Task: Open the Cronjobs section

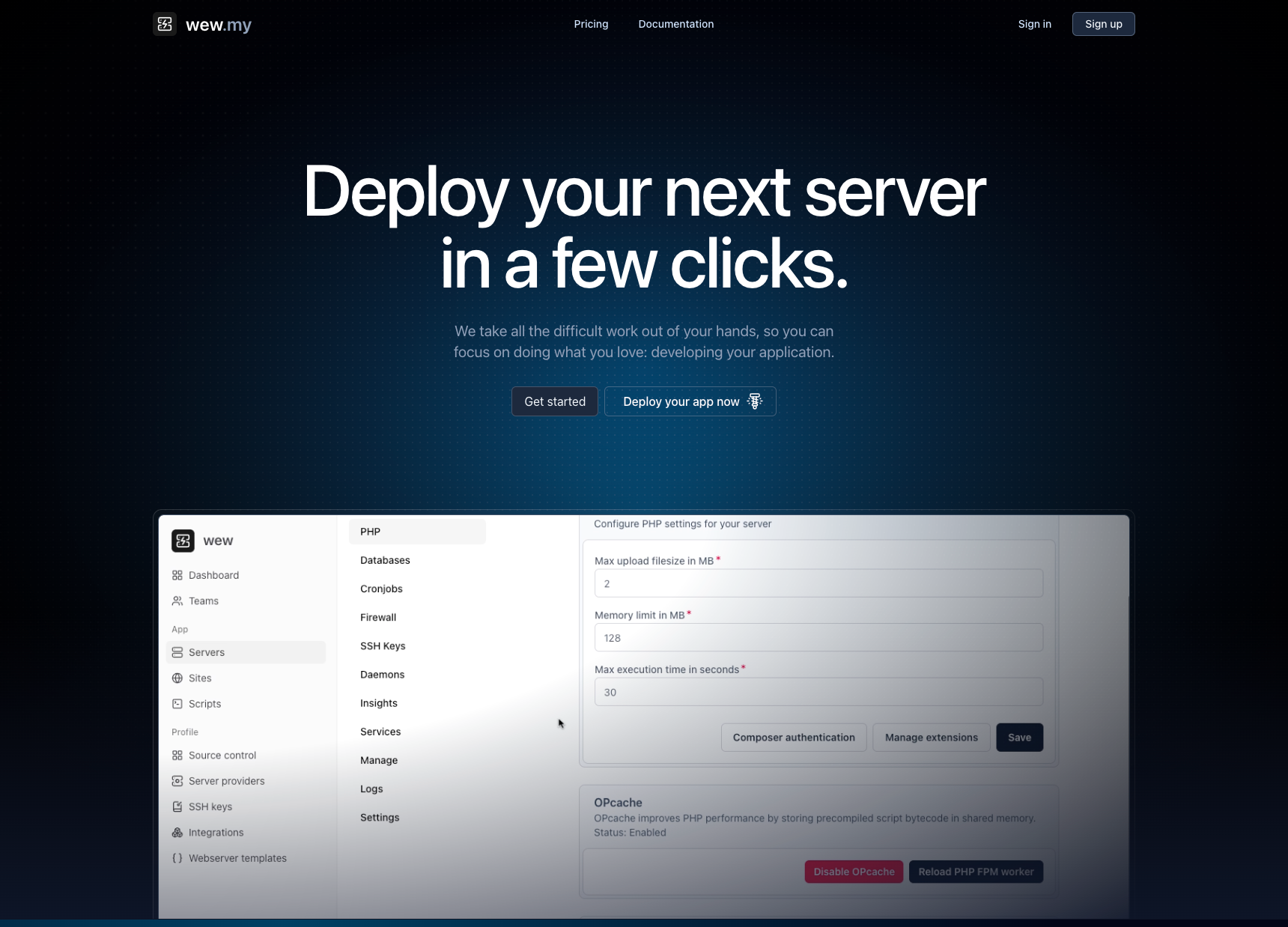Action: pos(381,589)
